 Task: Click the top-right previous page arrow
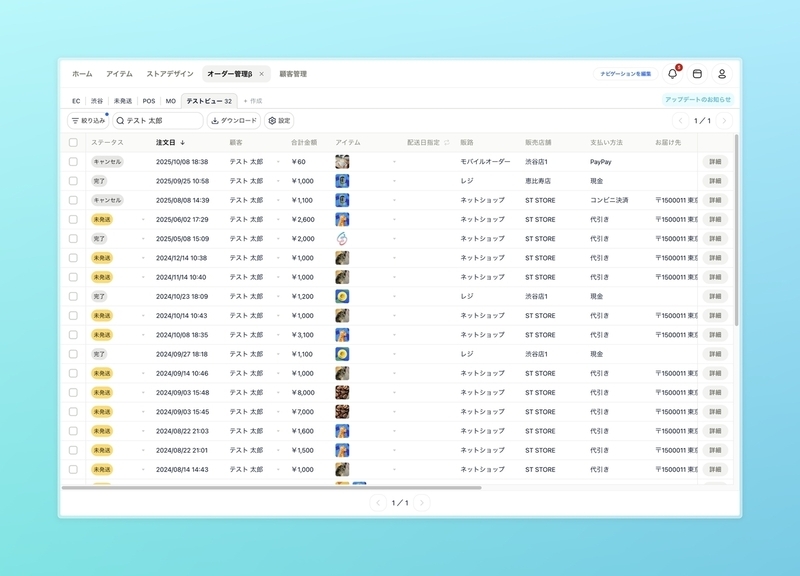tap(680, 121)
